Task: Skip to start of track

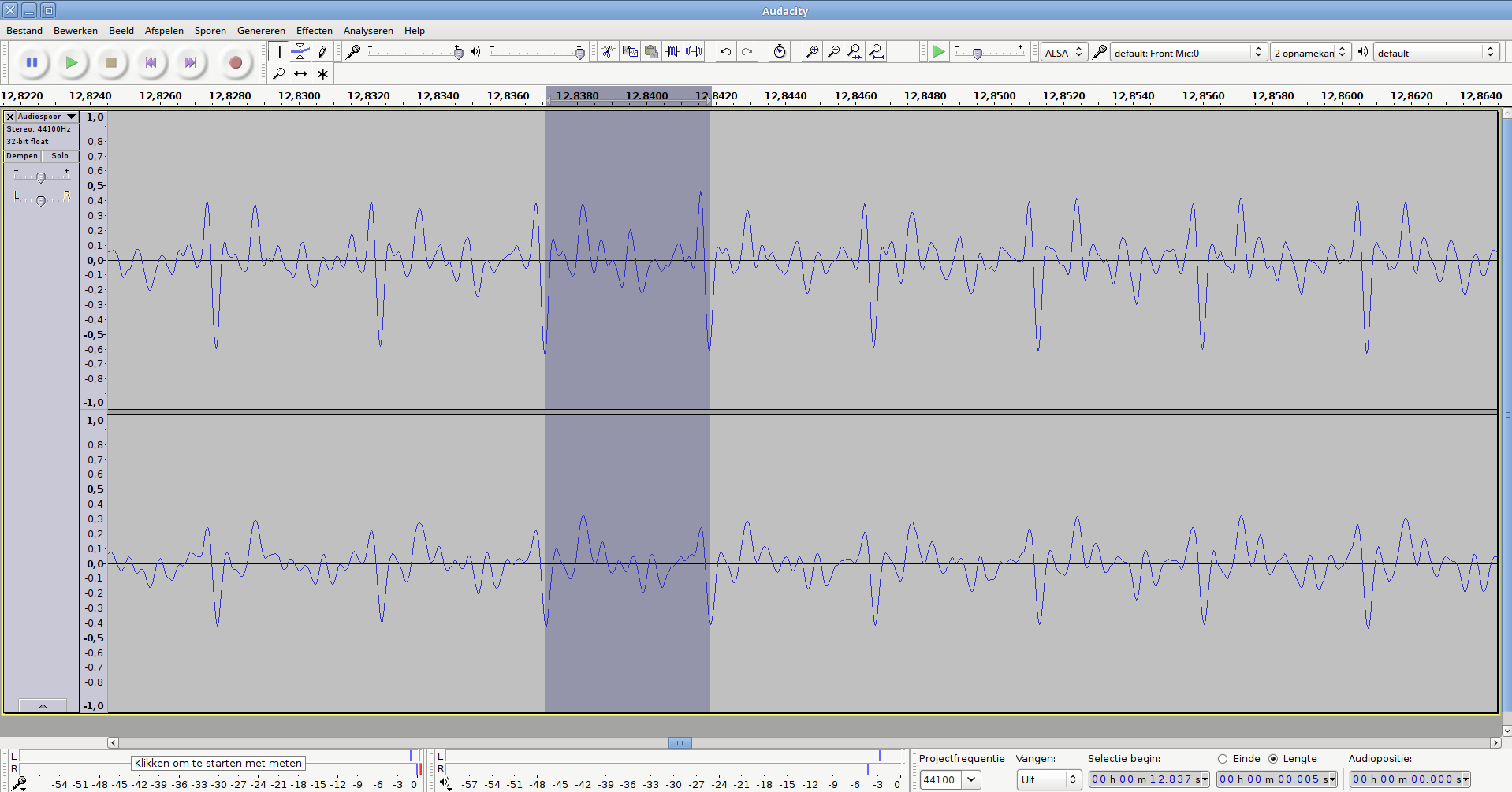Action: click(x=151, y=63)
